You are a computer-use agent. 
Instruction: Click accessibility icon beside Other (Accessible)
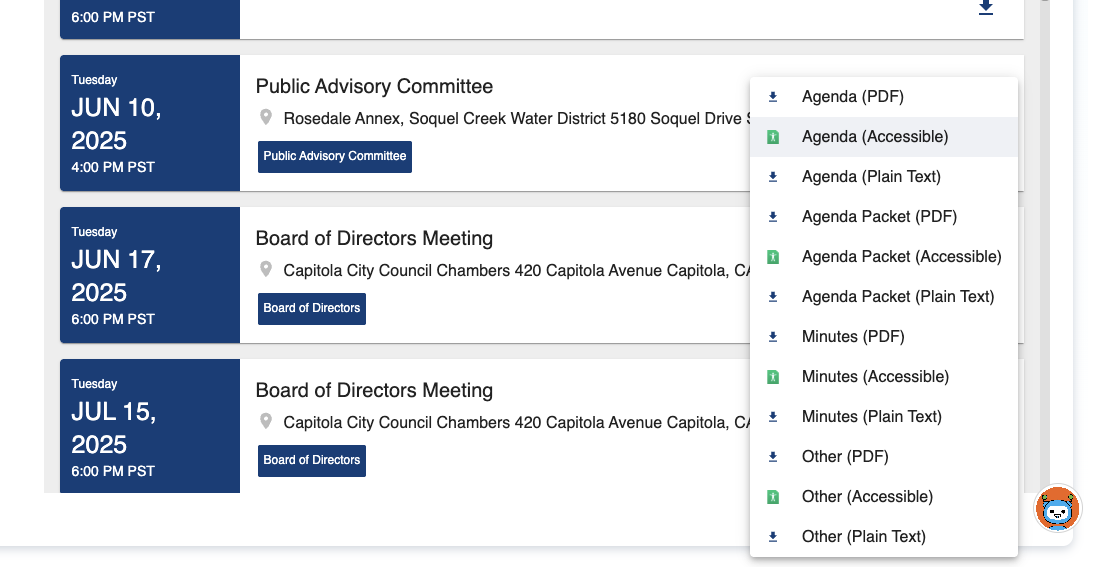click(x=773, y=497)
